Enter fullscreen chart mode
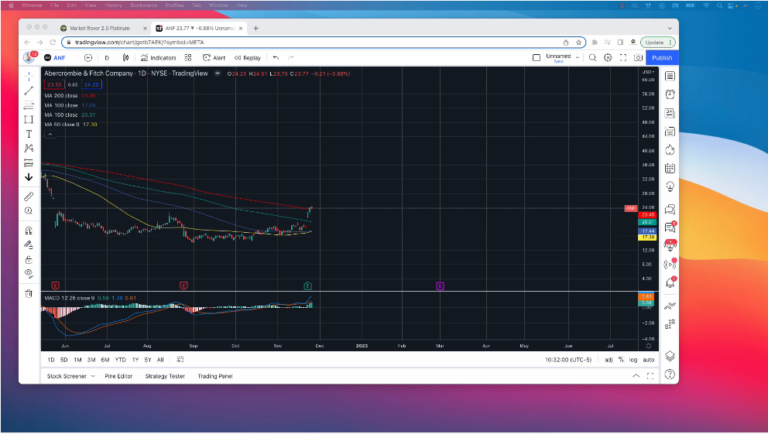Image resolution: width=768 pixels, height=434 pixels. point(624,58)
